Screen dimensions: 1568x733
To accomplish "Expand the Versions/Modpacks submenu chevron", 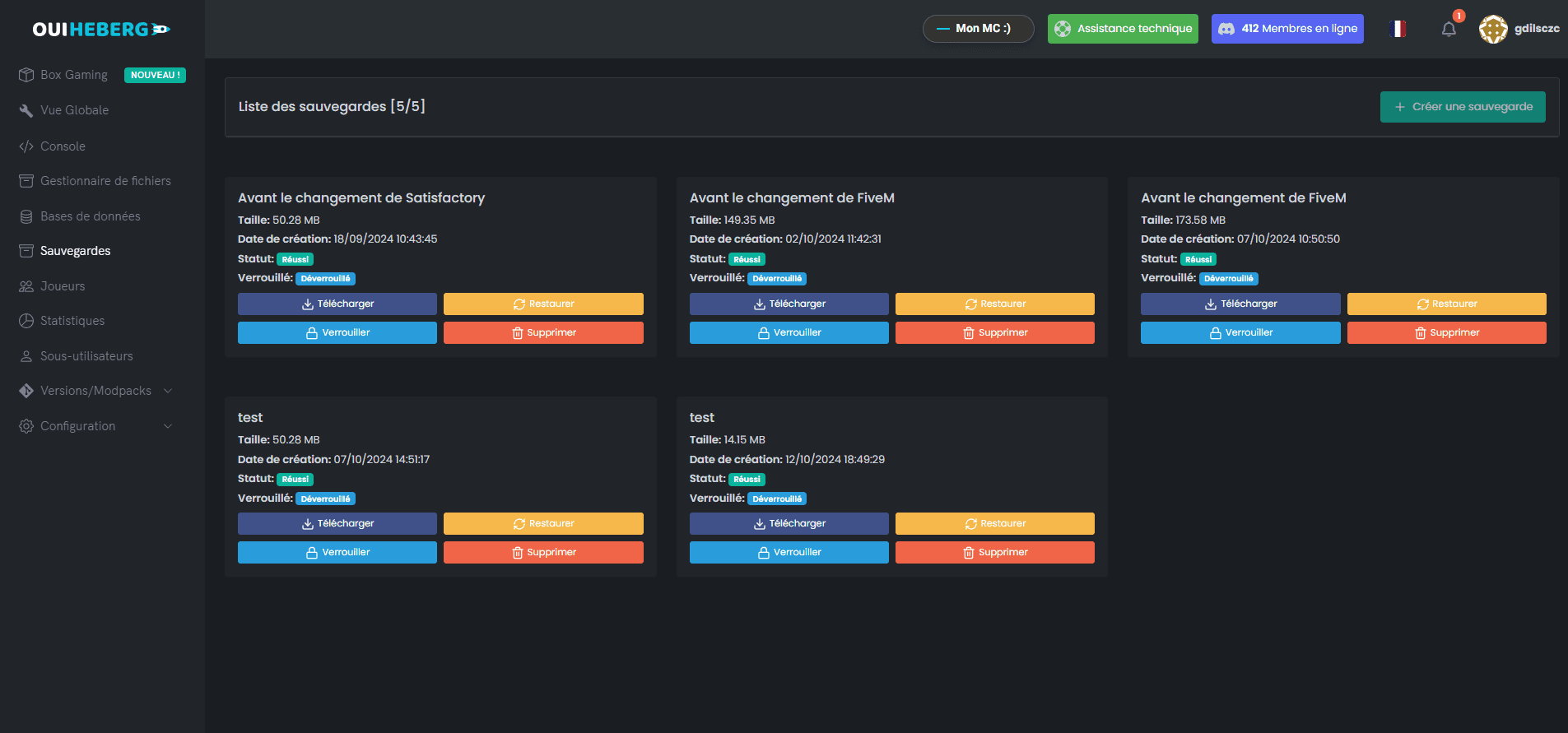I will [x=168, y=391].
